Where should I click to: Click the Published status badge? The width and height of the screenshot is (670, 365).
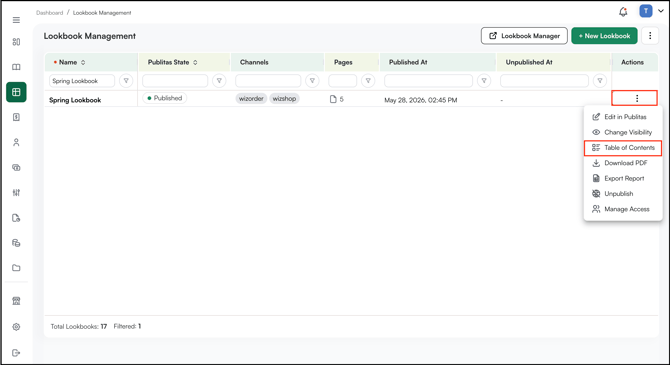coord(165,98)
